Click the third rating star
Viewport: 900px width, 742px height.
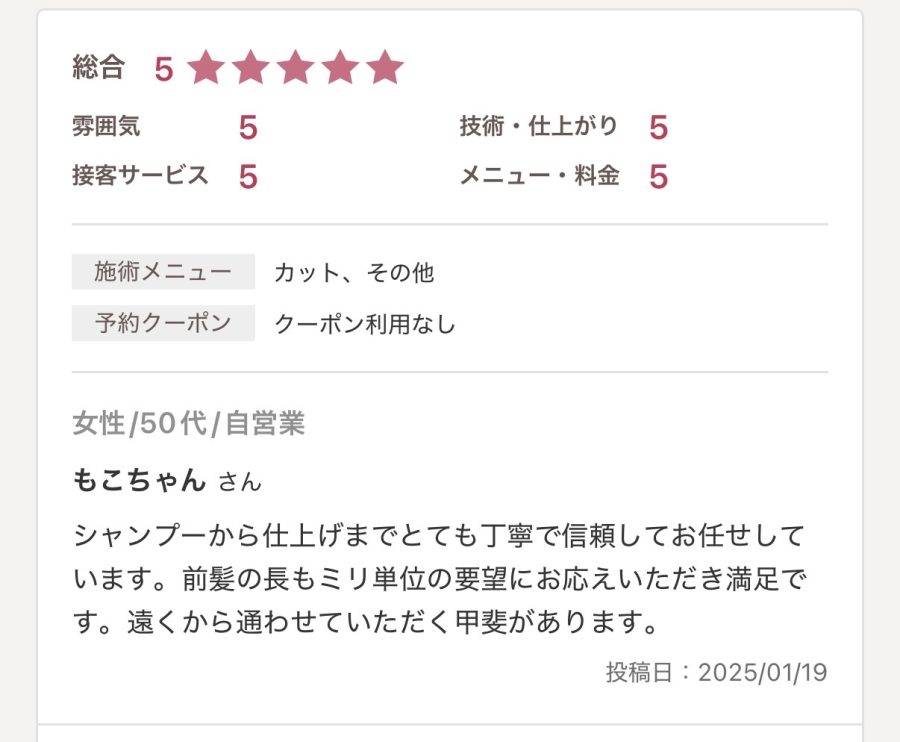point(295,68)
